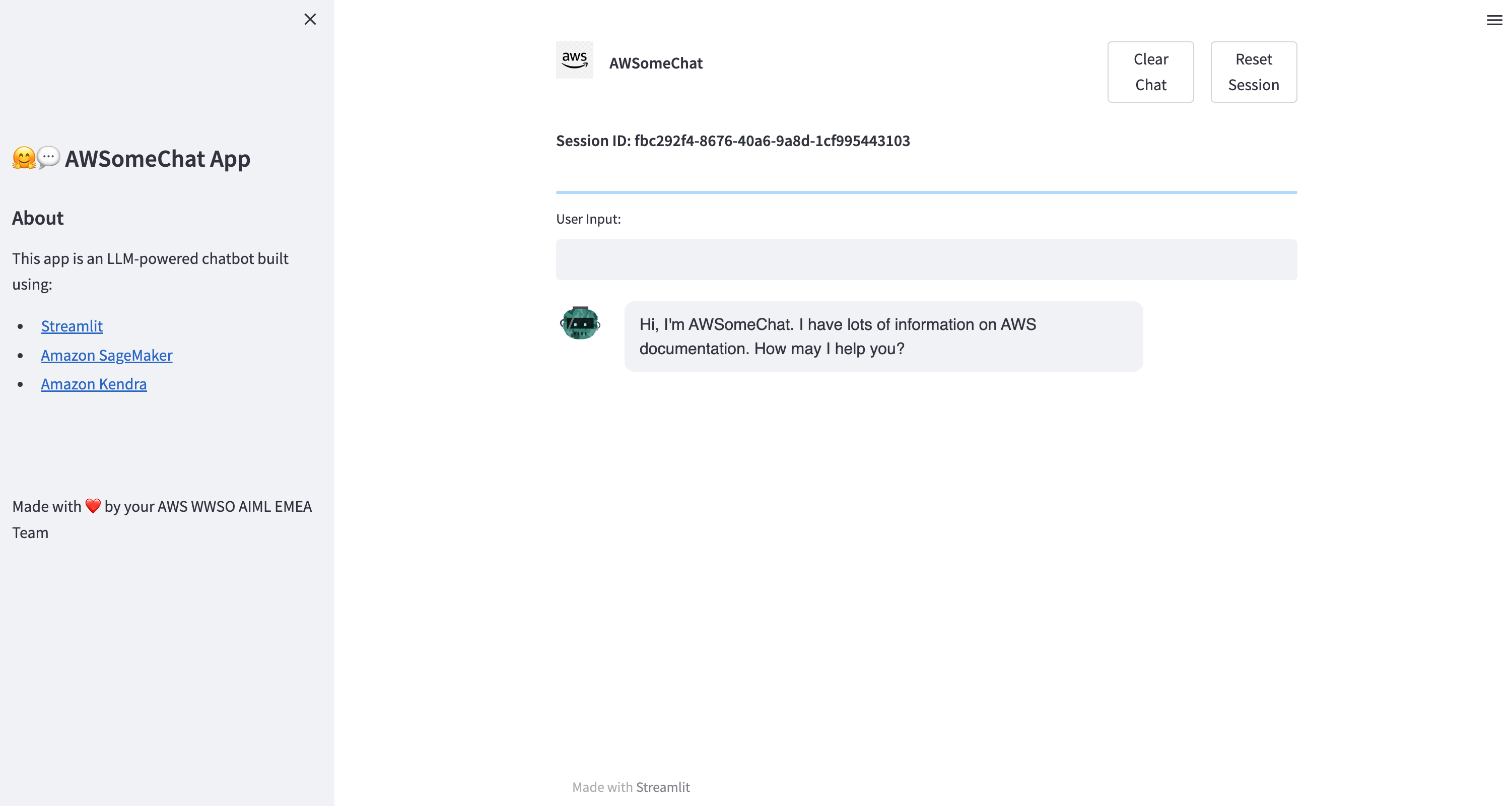Click the robot chatbot avatar
The image size is (1512, 806).
tap(580, 323)
